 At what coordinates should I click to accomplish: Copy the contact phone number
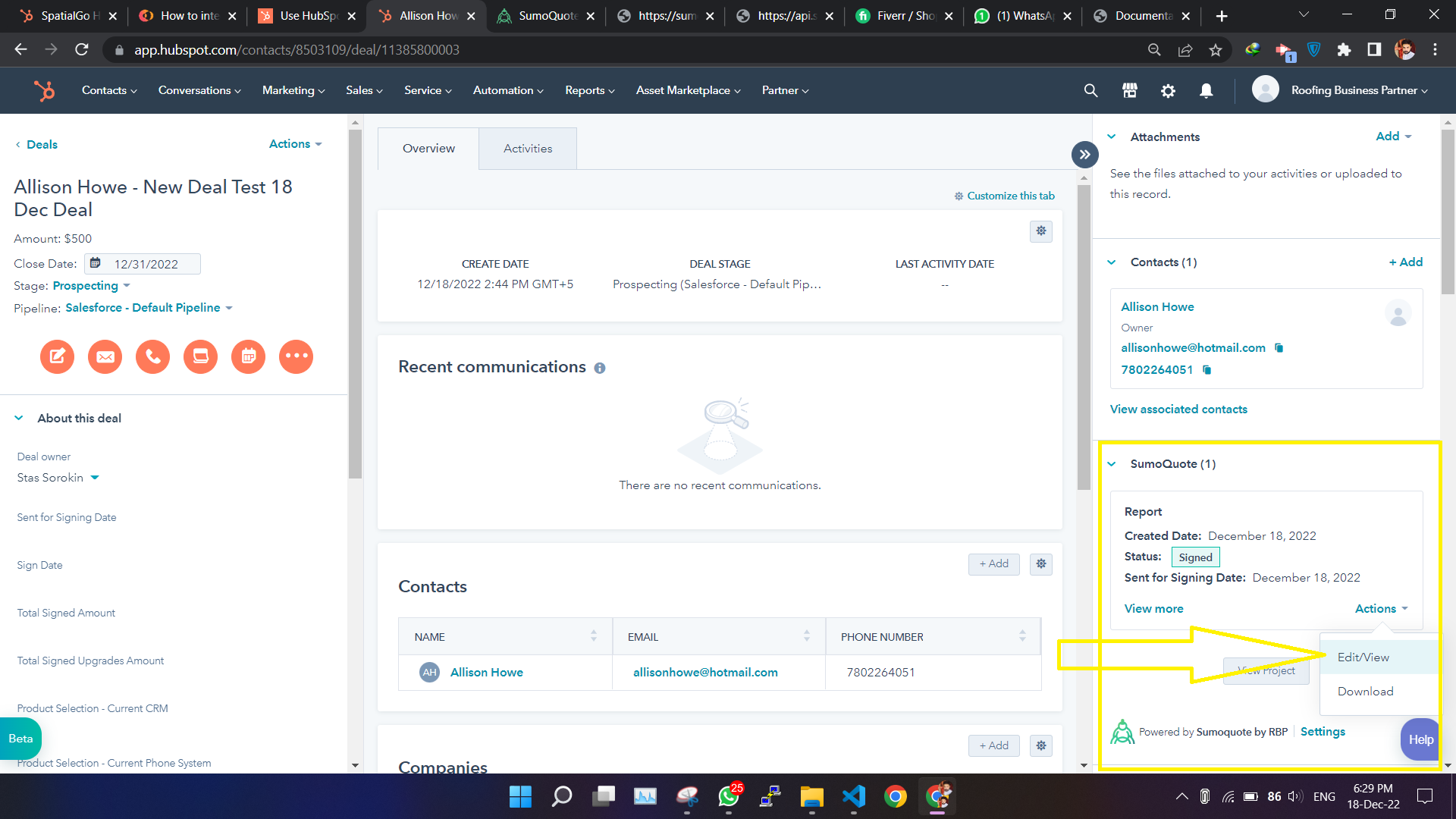1207,369
